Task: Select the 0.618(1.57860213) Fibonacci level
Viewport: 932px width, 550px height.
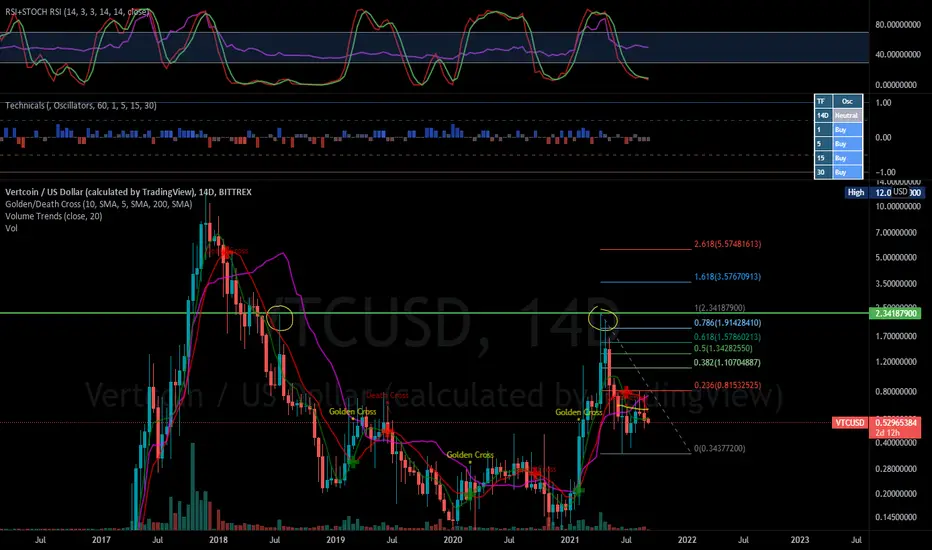Action: pyautogui.click(x=728, y=337)
